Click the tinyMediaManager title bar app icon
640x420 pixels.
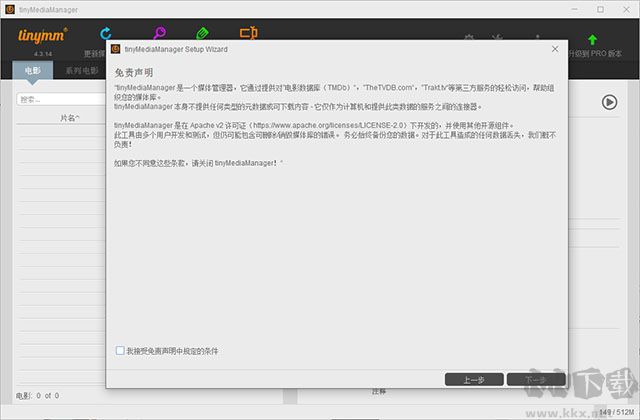tap(10, 8)
